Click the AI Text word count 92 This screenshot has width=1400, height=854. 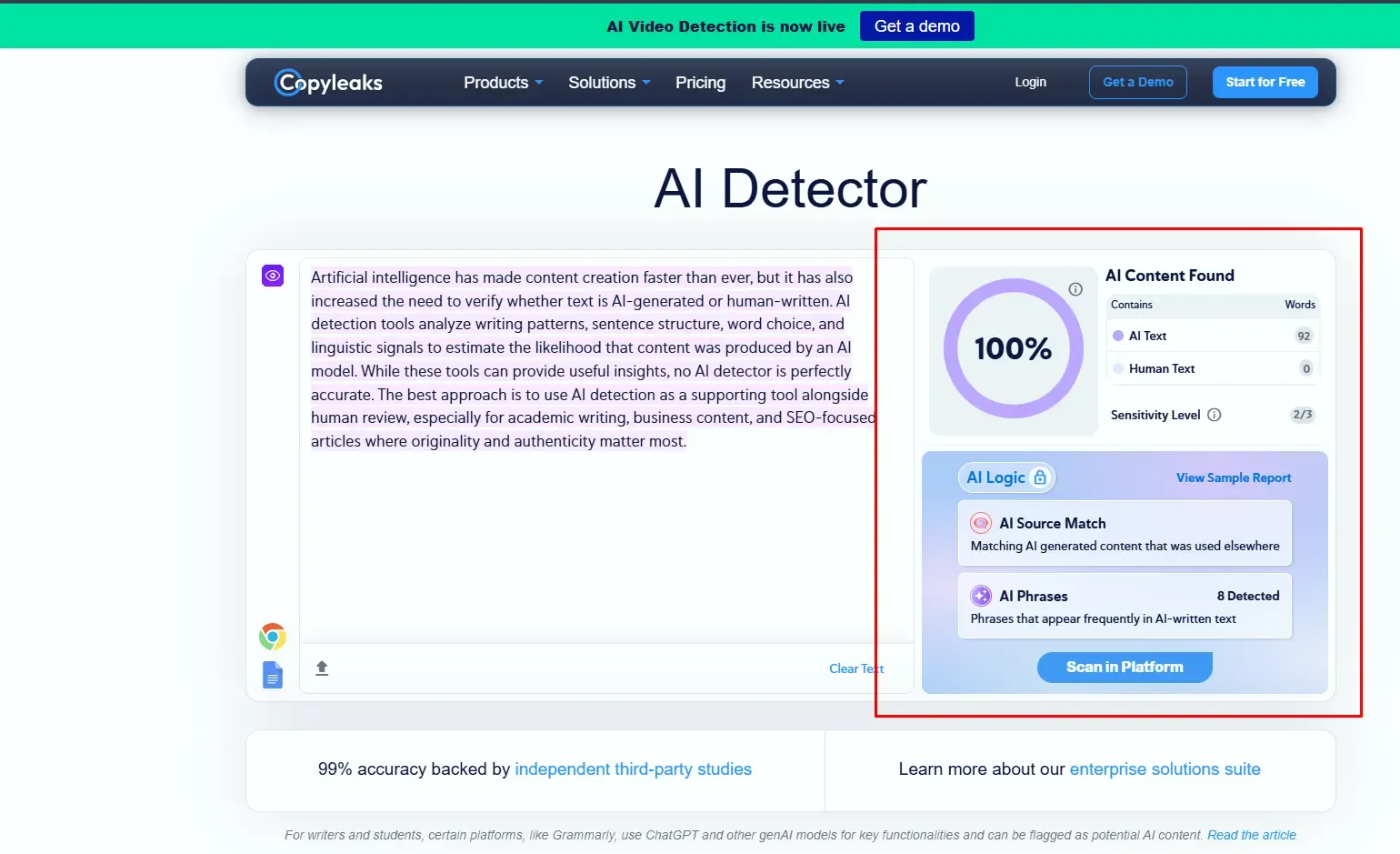(x=1305, y=336)
